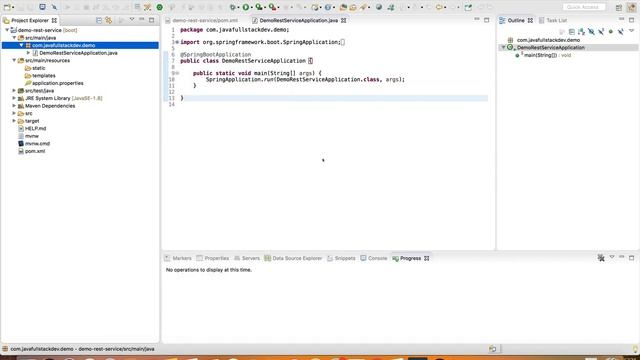Click the Open Type toolbar icon

click(x=343, y=7)
